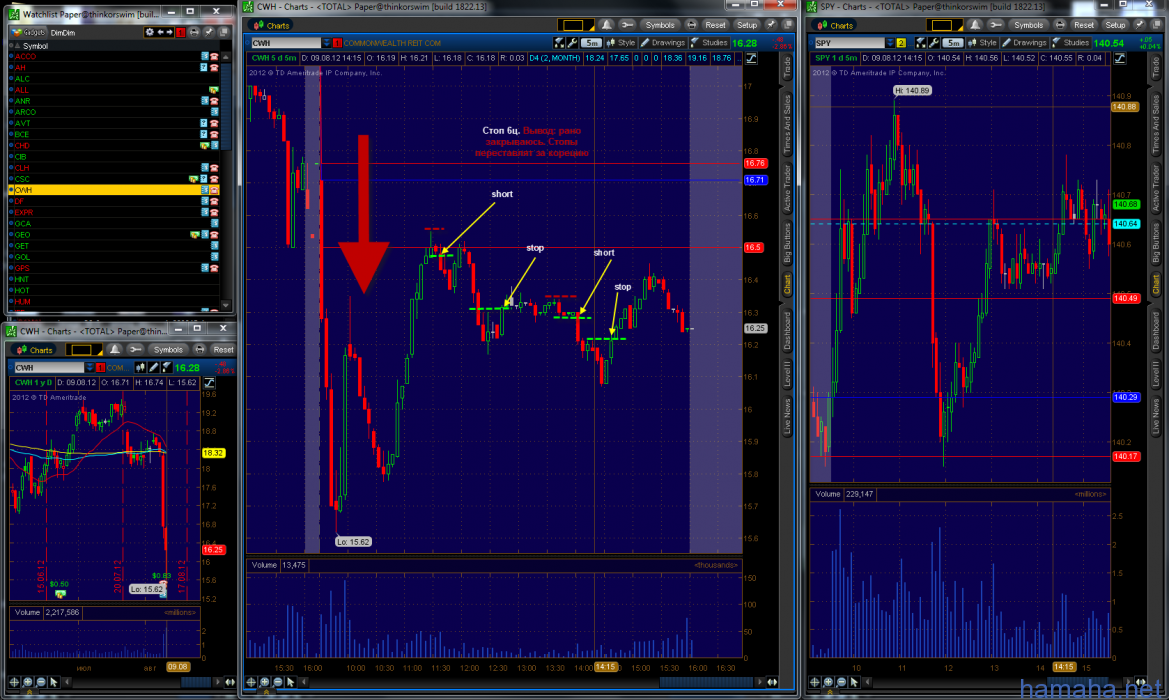Select GEO row in the watchlist
Viewport: 1169px width, 700px height.
[x=112, y=235]
